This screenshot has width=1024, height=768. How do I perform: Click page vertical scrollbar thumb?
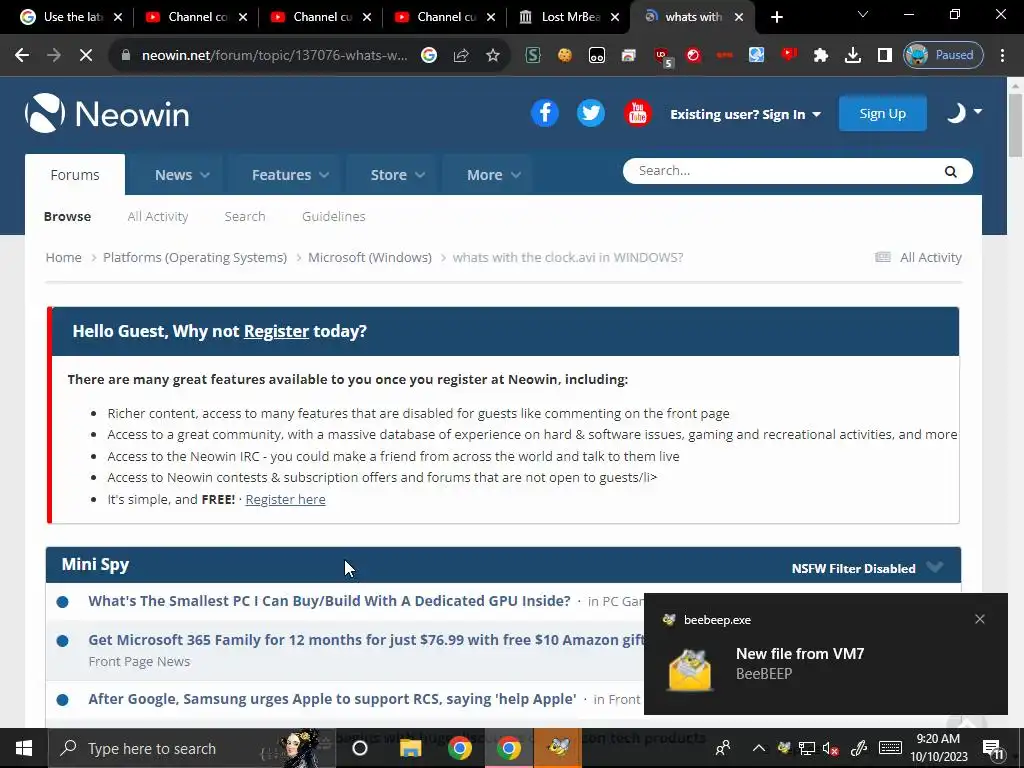[1015, 125]
